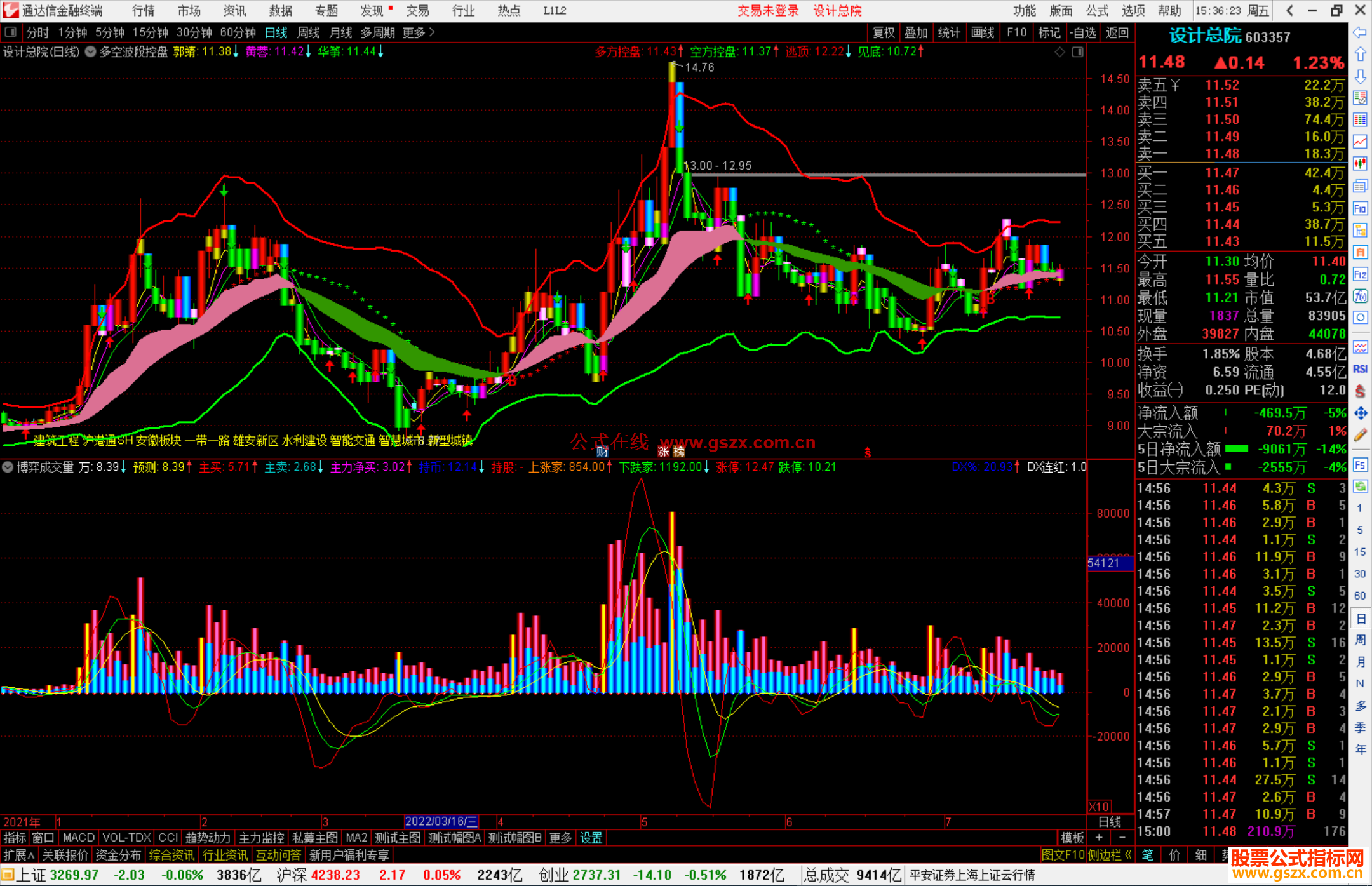
Task: Open the 设置 indicator settings
Action: [591, 838]
